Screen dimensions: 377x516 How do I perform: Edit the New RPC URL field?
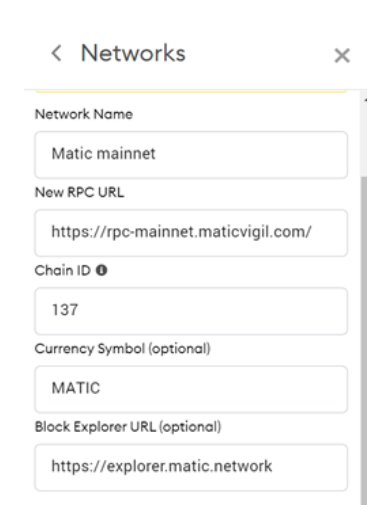191,233
